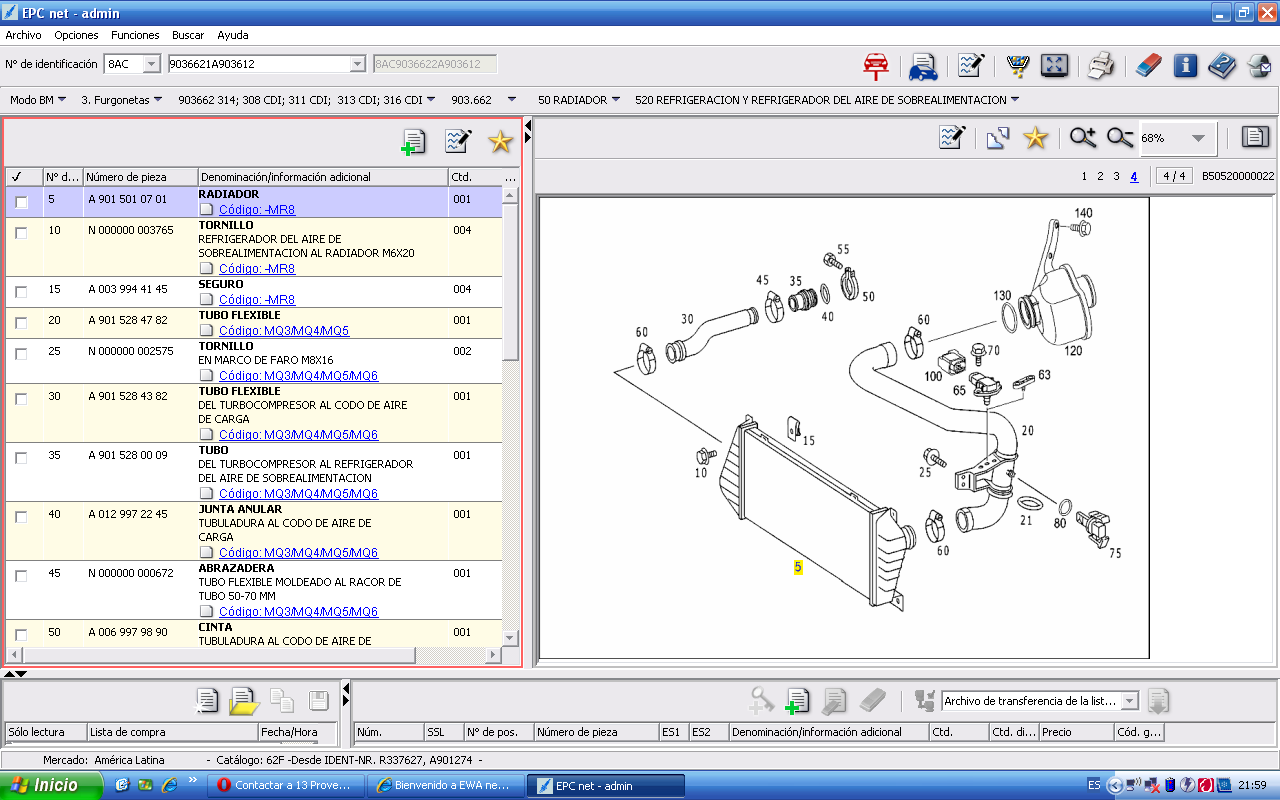Check the box for RADIADOR row
The image size is (1280, 800).
click(21, 202)
